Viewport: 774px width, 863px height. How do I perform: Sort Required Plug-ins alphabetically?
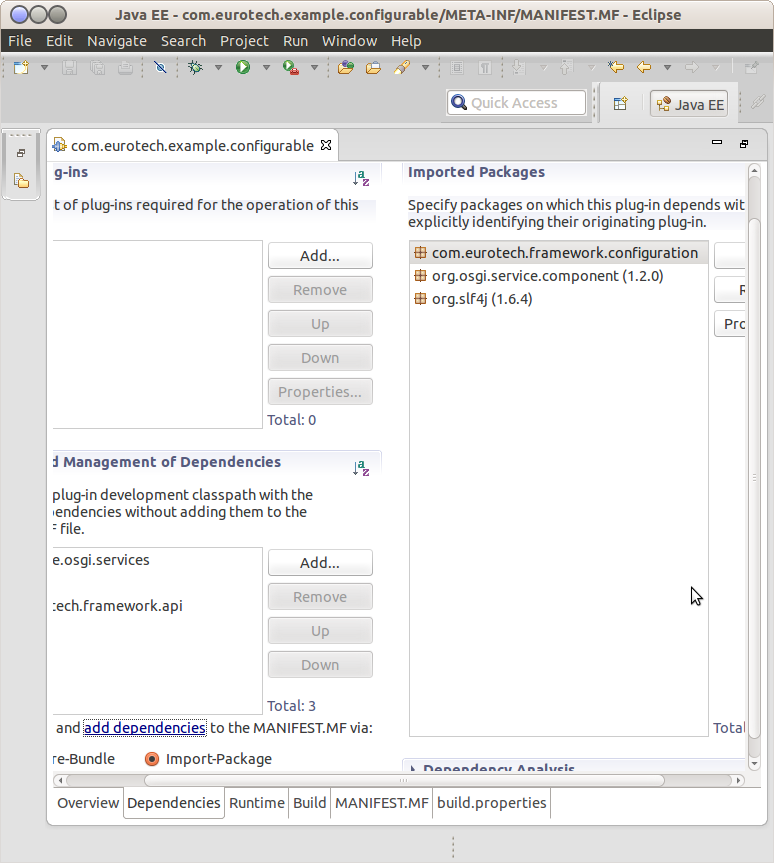click(361, 178)
